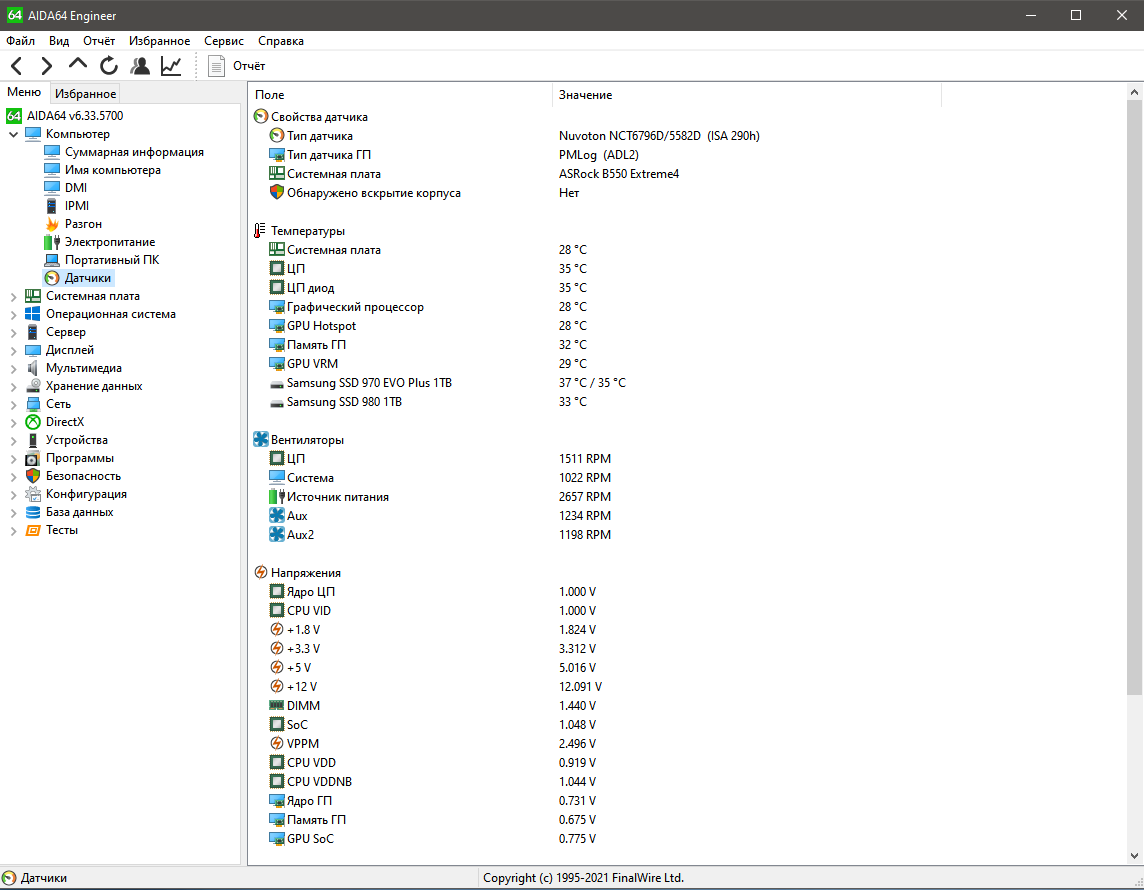This screenshot has width=1144, height=890.
Task: Expand the Мультимедиа tree node
Action: point(13,368)
